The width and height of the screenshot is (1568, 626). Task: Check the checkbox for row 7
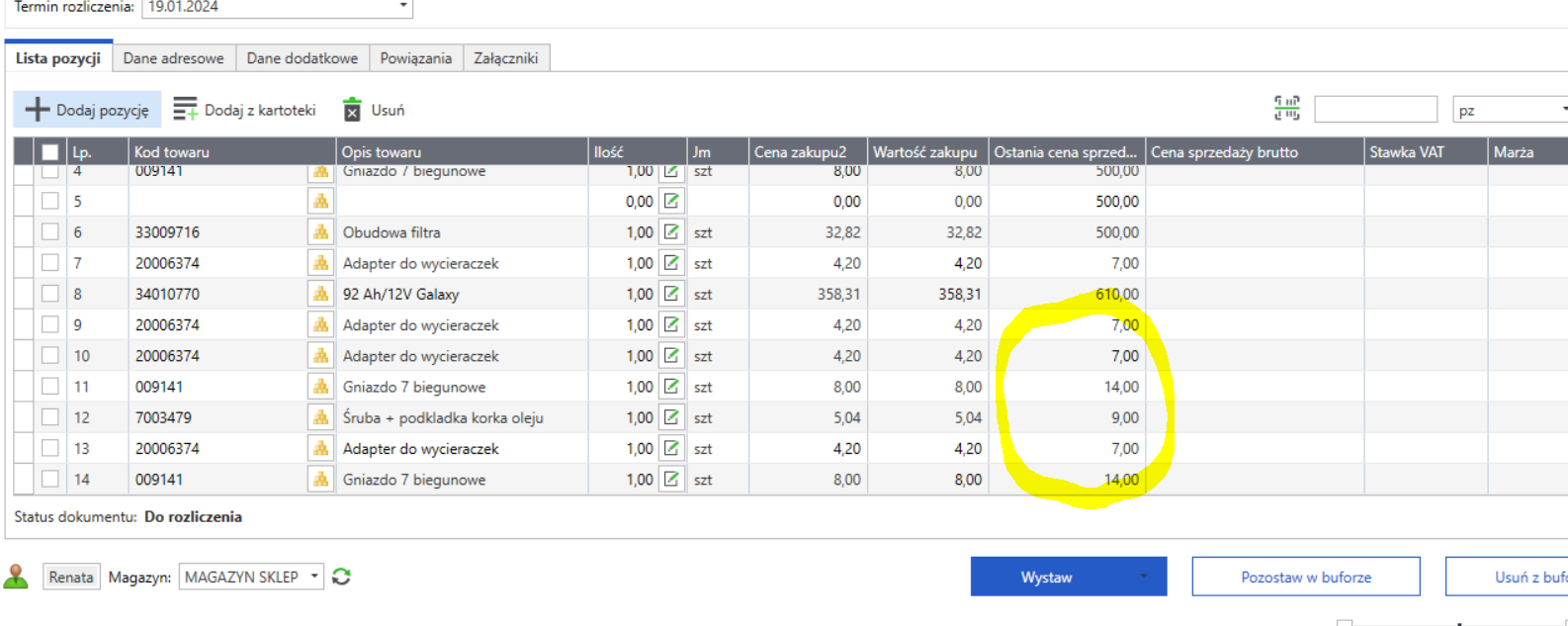[50, 263]
